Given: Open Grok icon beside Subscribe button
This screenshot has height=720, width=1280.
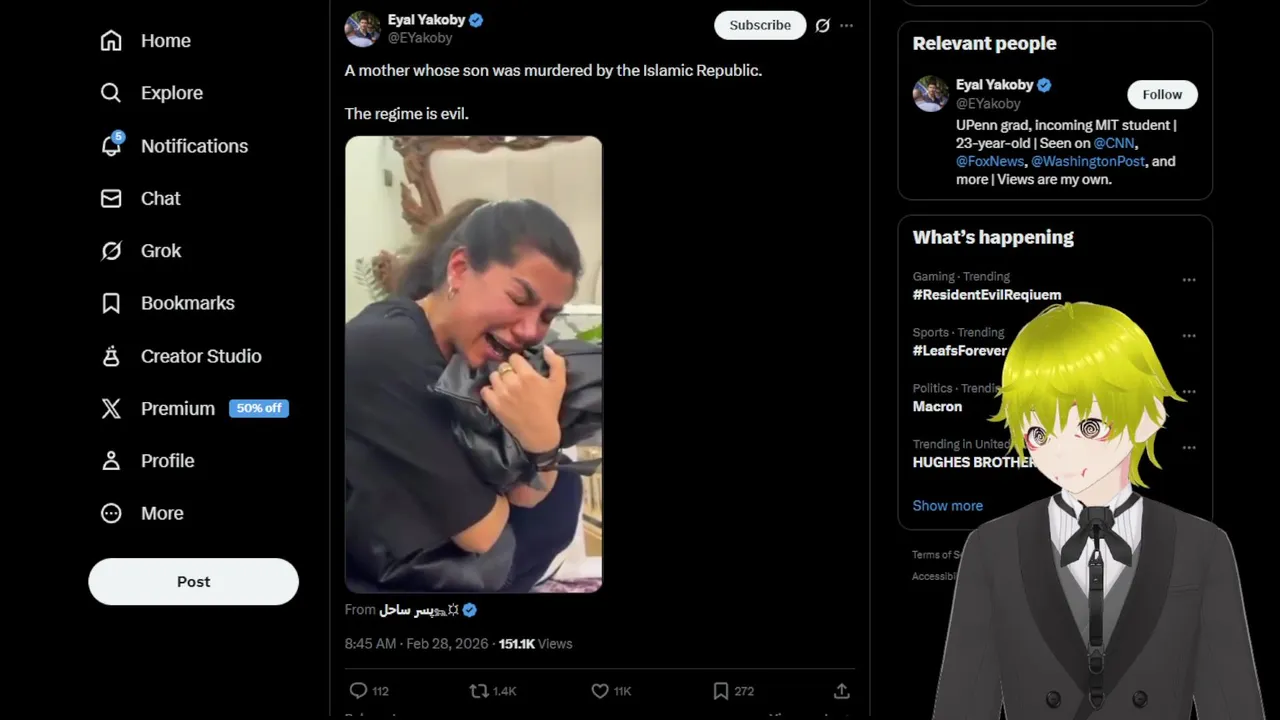Looking at the screenshot, I should click(822, 26).
